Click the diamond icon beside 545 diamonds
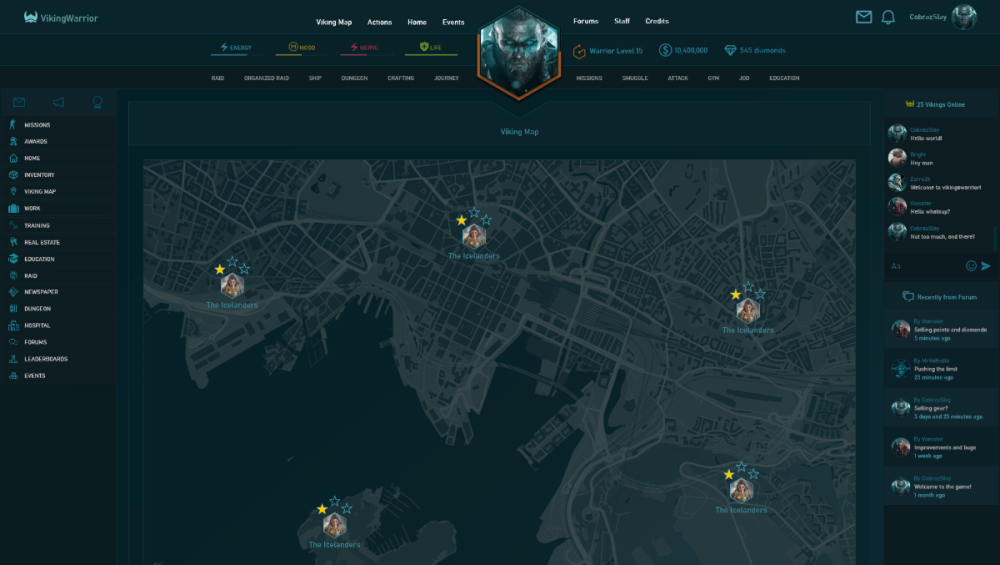Viewport: 1000px width, 565px height. coord(731,50)
